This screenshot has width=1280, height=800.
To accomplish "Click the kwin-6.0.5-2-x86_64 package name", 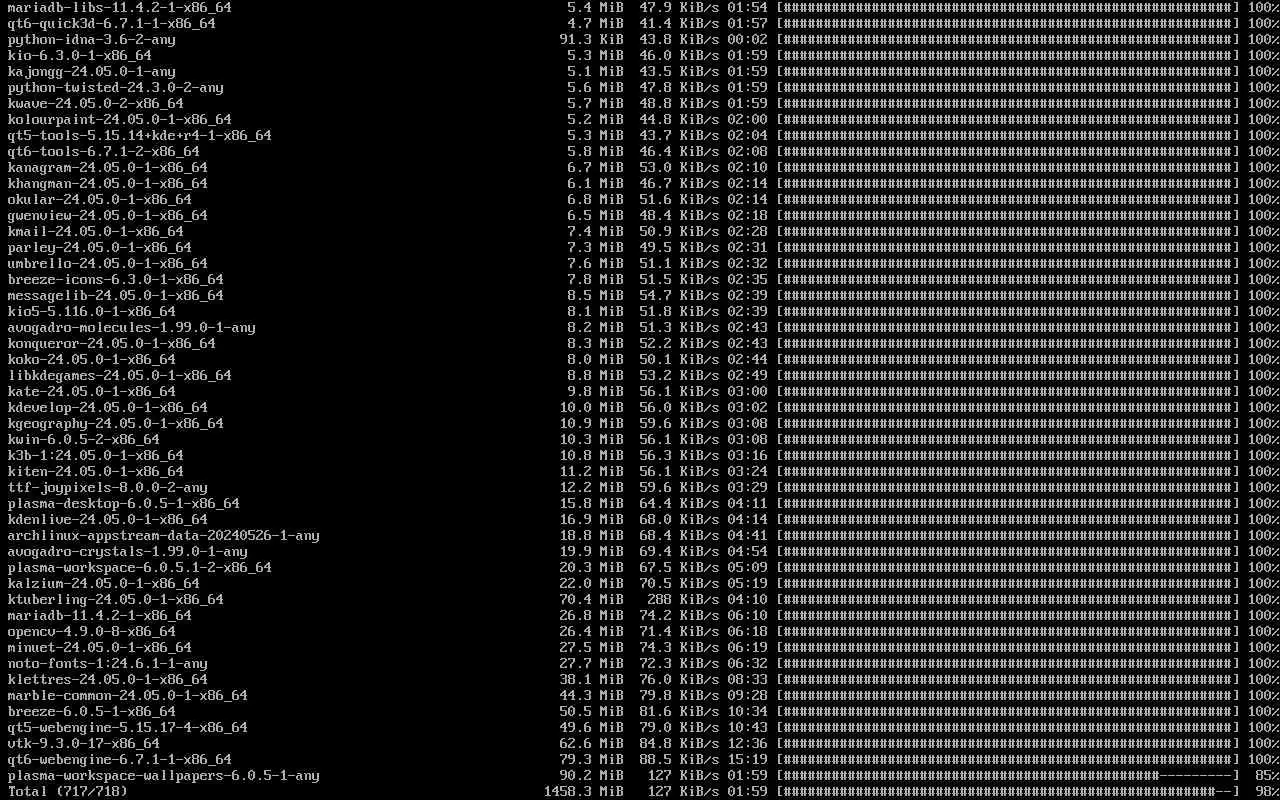I will click(84, 439).
